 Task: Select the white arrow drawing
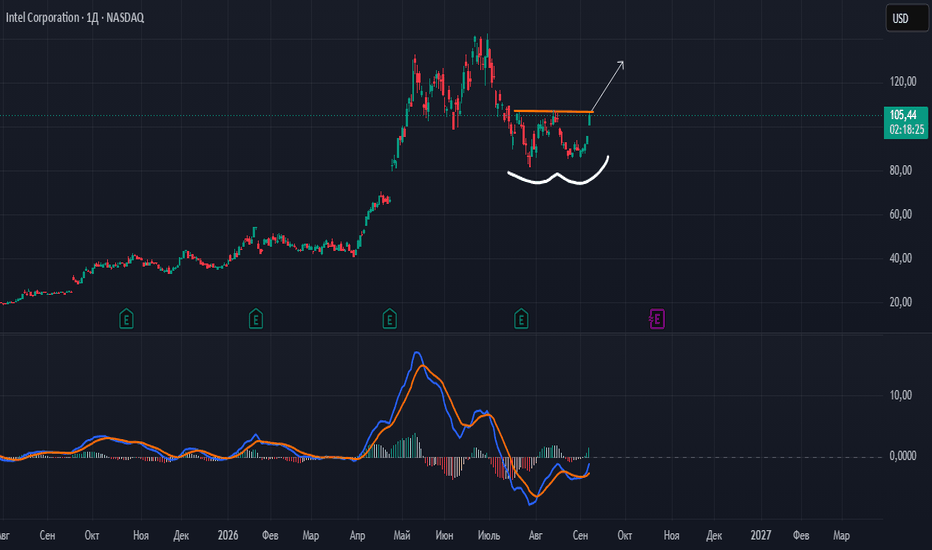coord(608,86)
